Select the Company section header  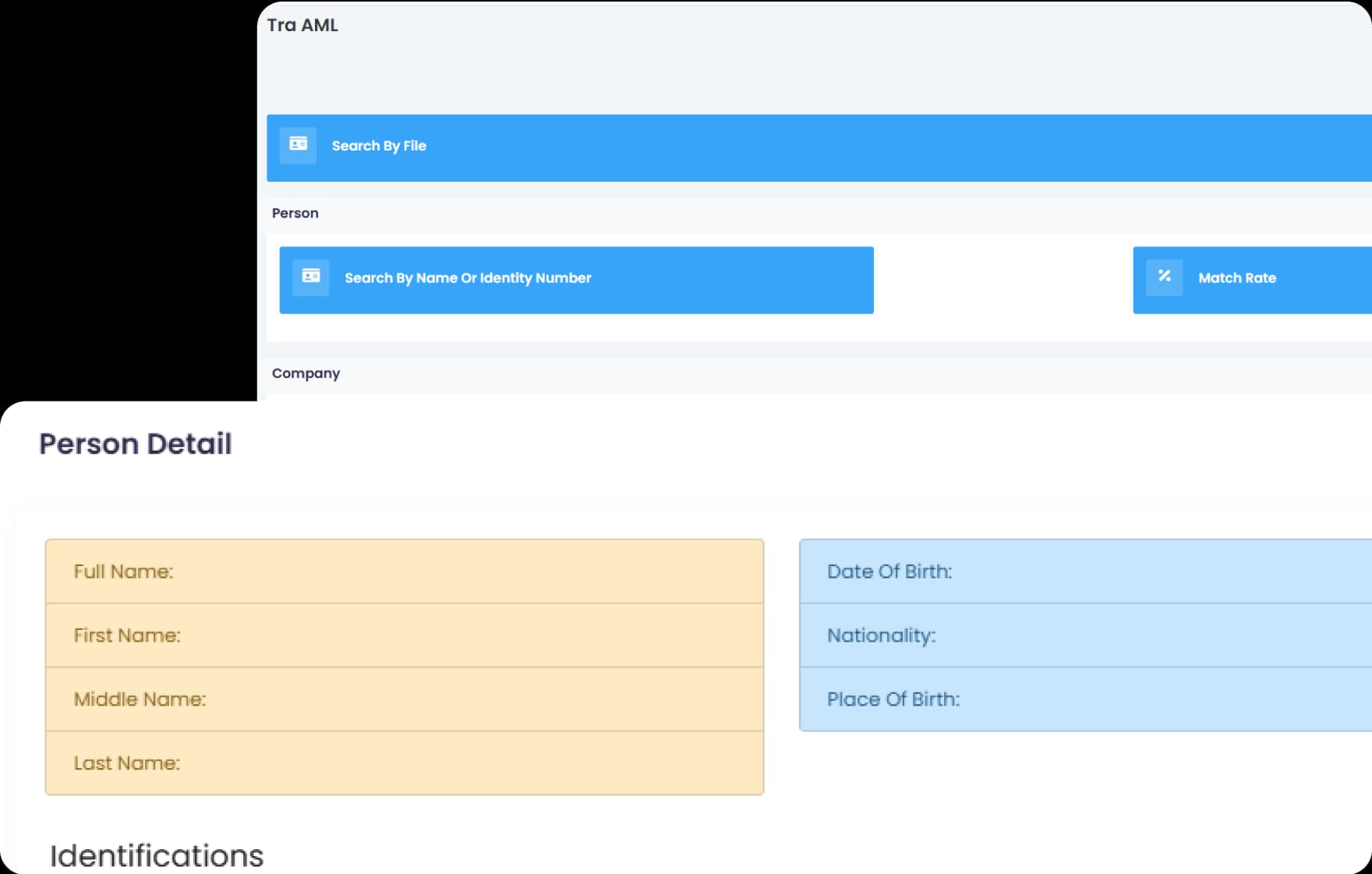point(306,373)
